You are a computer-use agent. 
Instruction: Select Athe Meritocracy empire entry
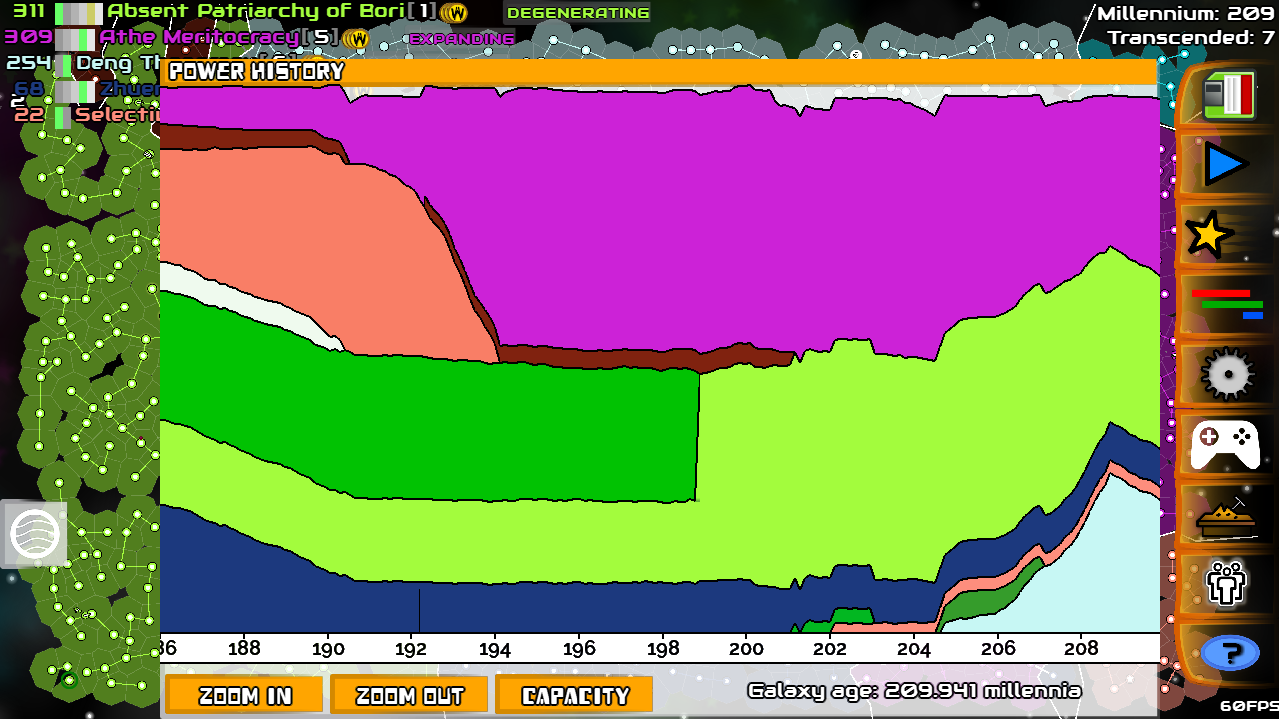point(200,38)
